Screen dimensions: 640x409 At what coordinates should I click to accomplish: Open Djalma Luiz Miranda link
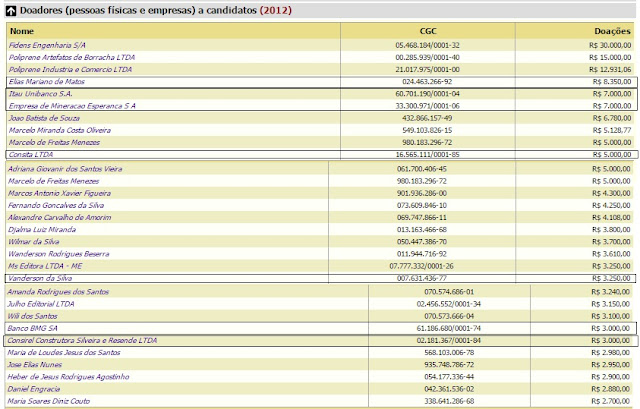pos(42,230)
